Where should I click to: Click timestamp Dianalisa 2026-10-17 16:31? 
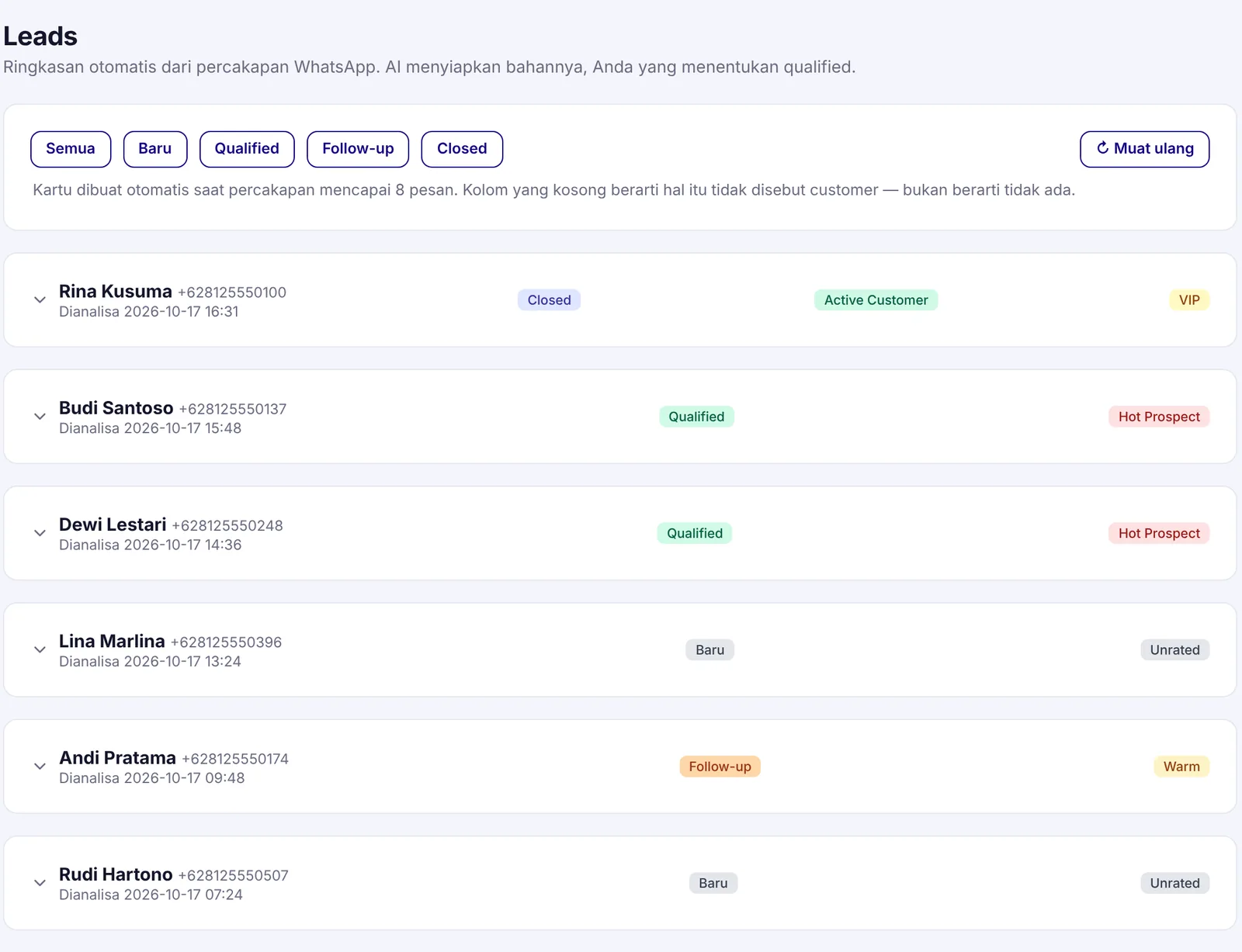[149, 312]
